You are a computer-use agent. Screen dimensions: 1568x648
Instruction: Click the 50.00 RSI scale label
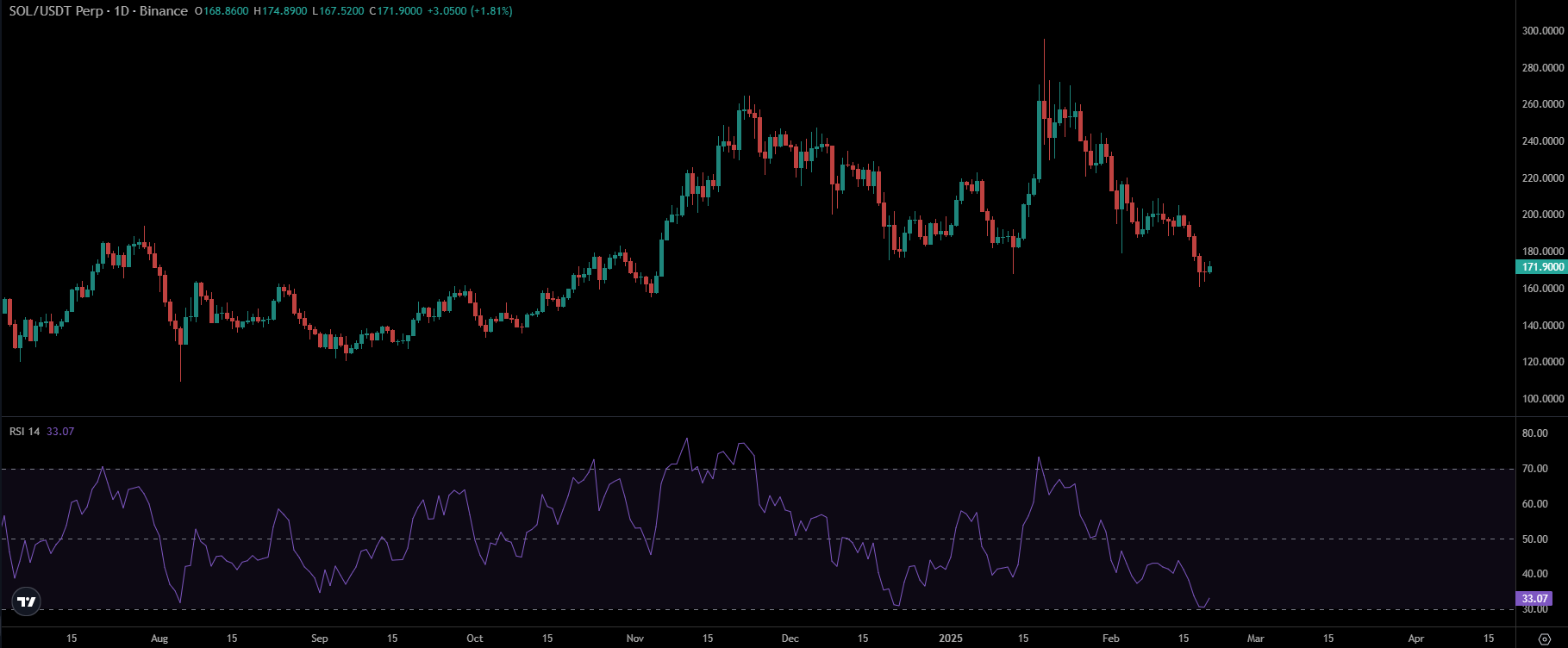tap(1534, 539)
